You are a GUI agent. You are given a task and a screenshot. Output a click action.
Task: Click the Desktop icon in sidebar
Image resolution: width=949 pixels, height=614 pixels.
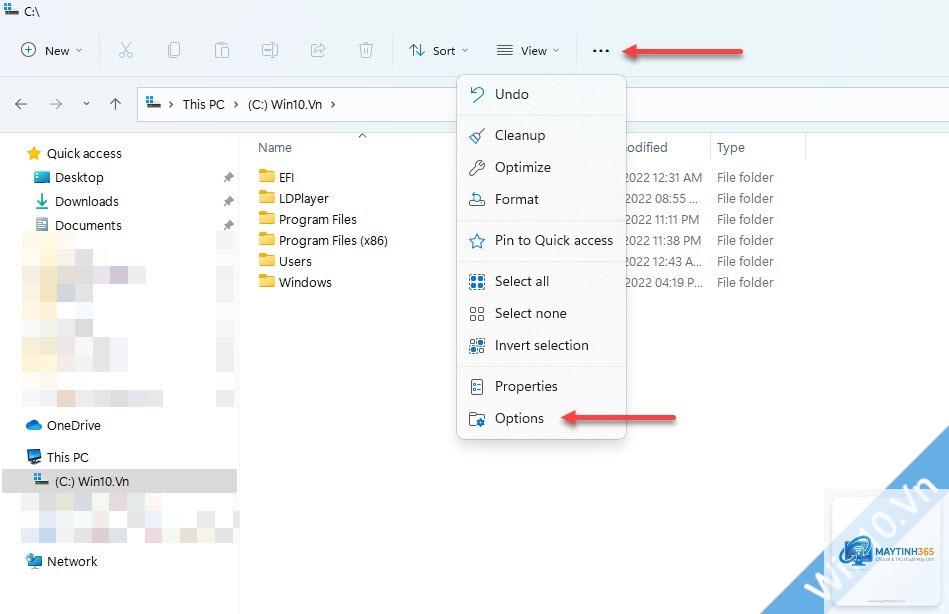[x=42, y=177]
